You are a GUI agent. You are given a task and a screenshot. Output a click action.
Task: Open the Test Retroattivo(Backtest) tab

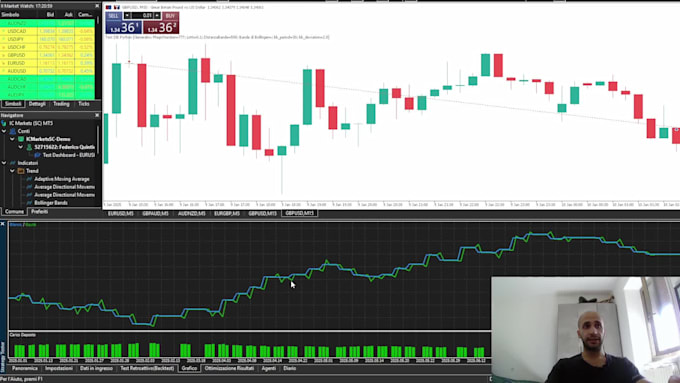147,368
